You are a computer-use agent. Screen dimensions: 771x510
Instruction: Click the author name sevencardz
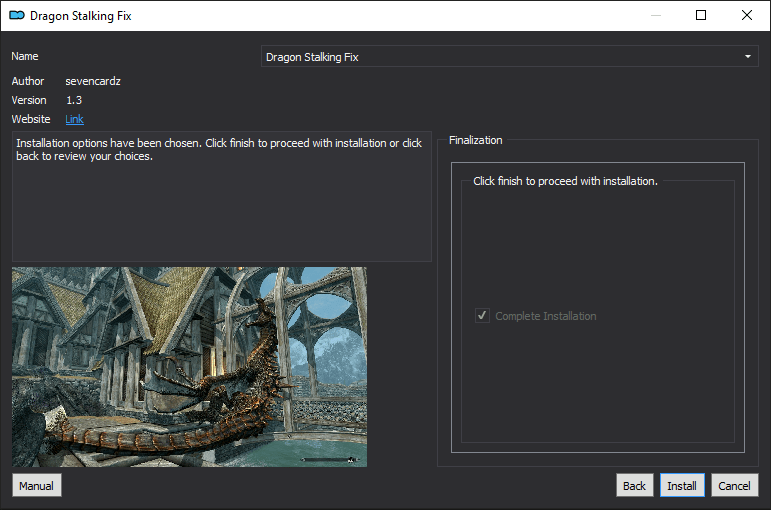[93, 81]
